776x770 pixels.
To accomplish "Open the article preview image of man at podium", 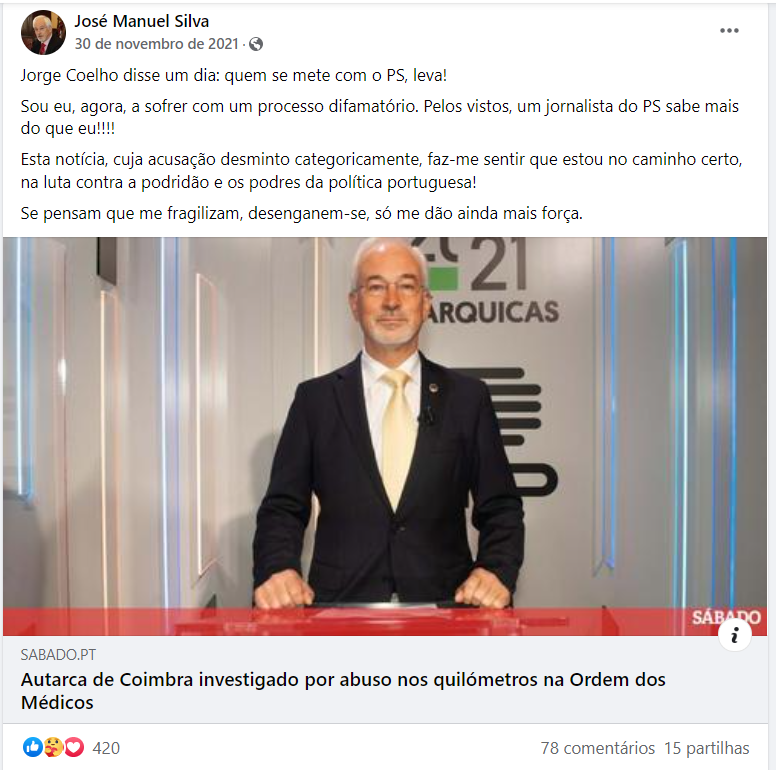I will (385, 436).
